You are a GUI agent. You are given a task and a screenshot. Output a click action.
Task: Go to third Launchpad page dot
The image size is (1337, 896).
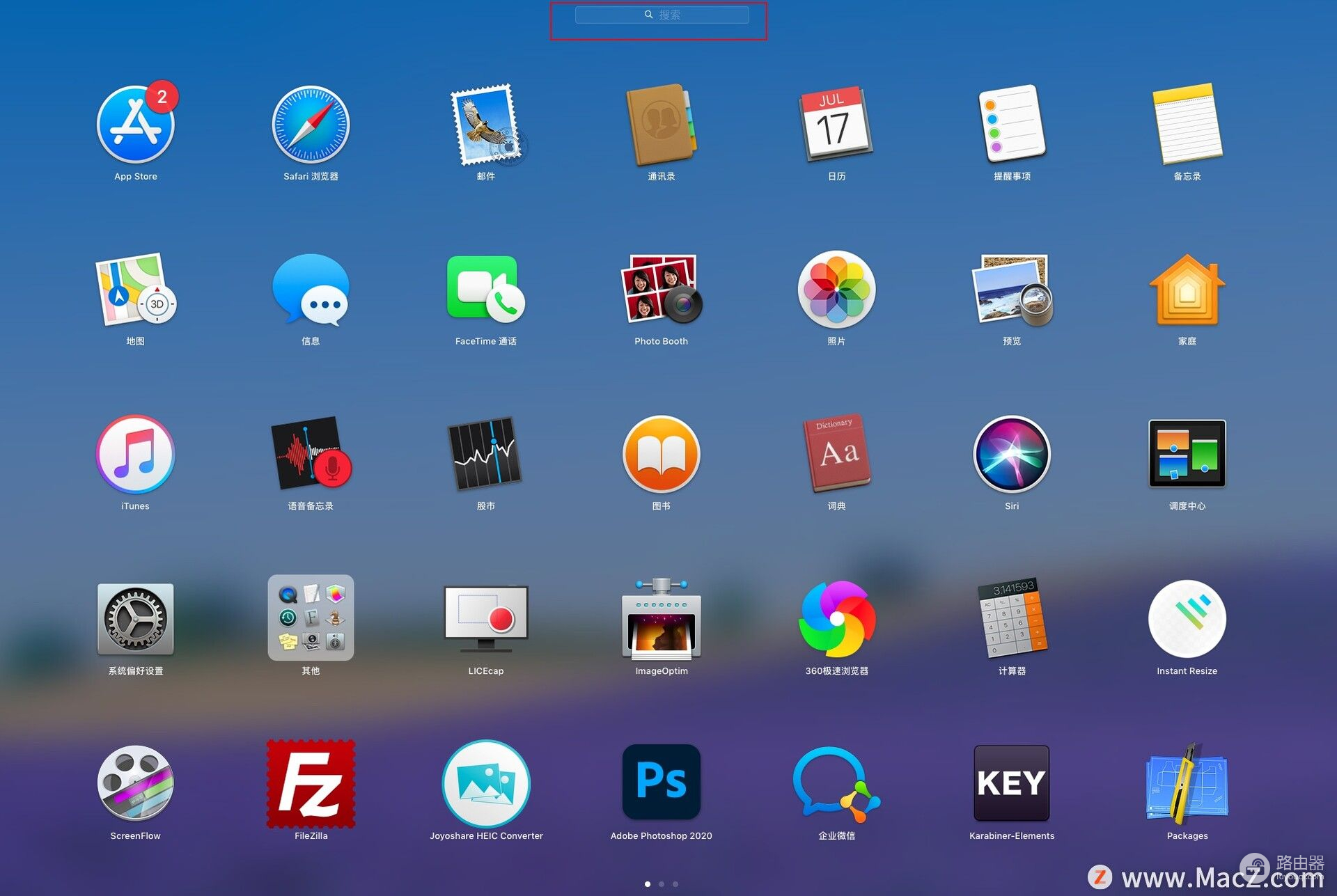[675, 884]
